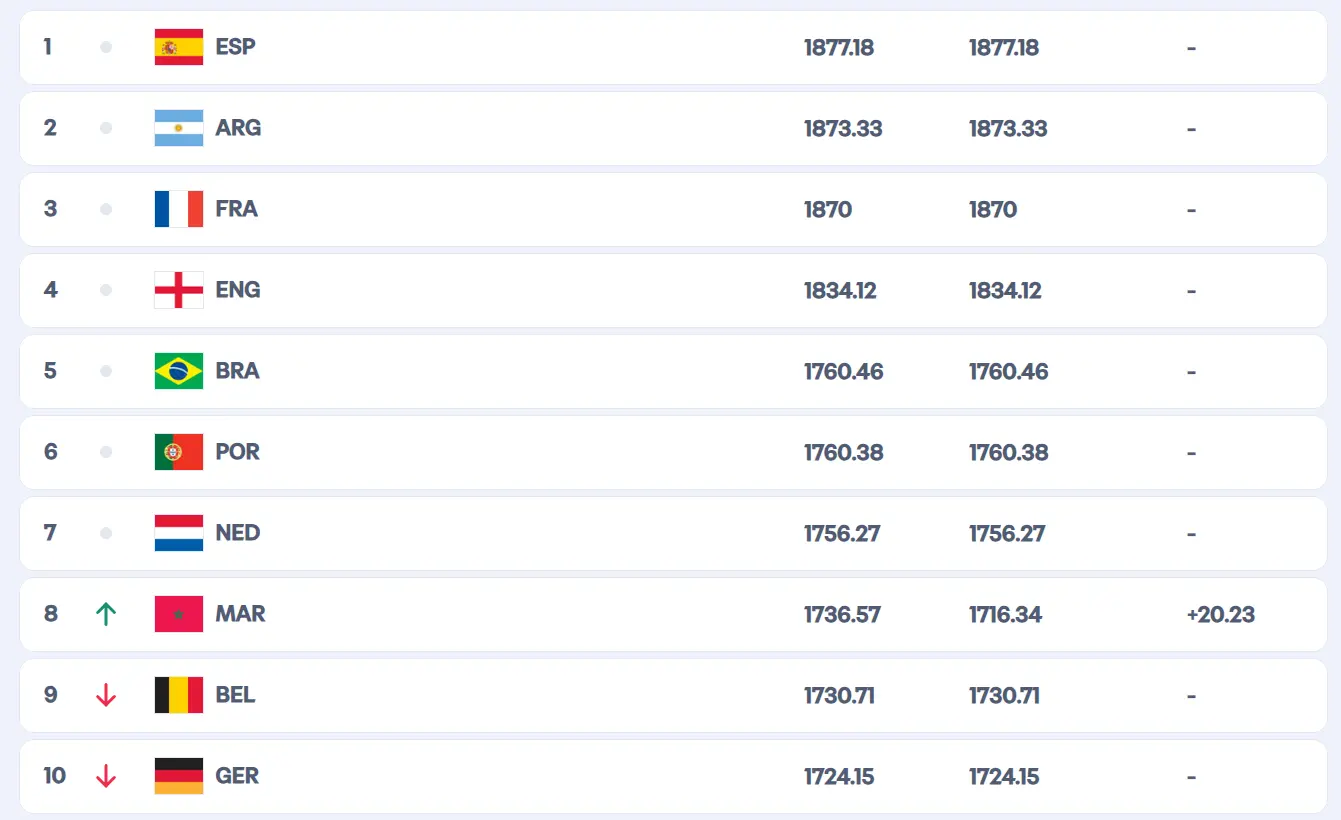Click the Spain flag icon
This screenshot has height=820, width=1341.
179,47
